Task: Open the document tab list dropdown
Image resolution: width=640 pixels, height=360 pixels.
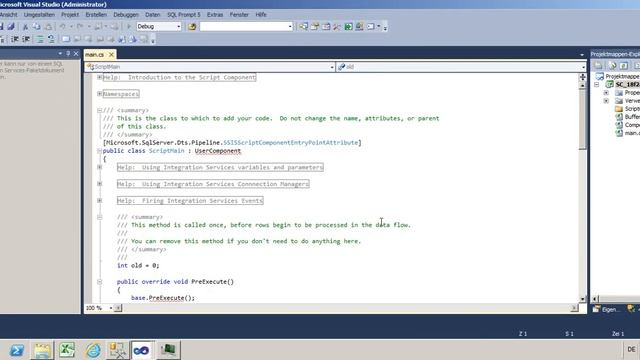Action: (x=582, y=54)
